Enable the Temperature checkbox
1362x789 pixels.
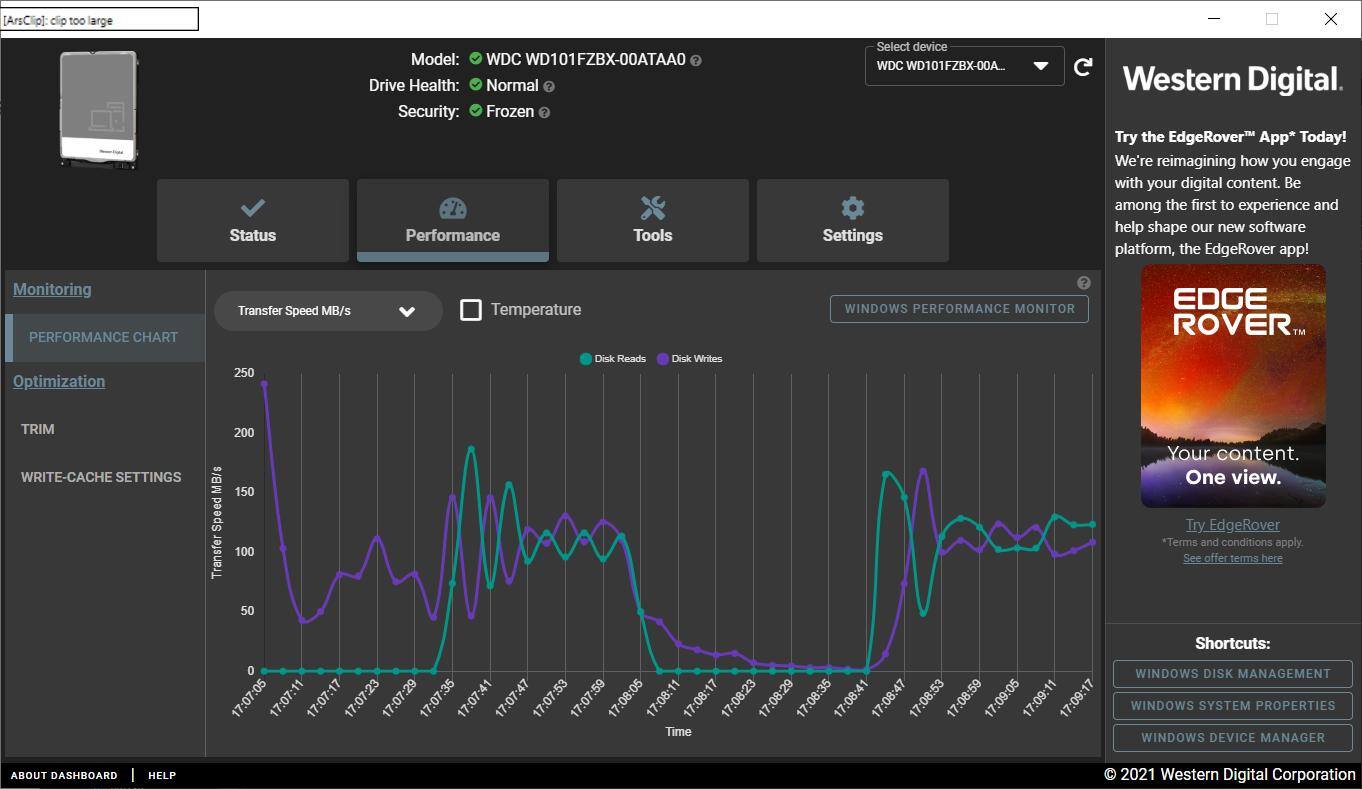click(471, 310)
